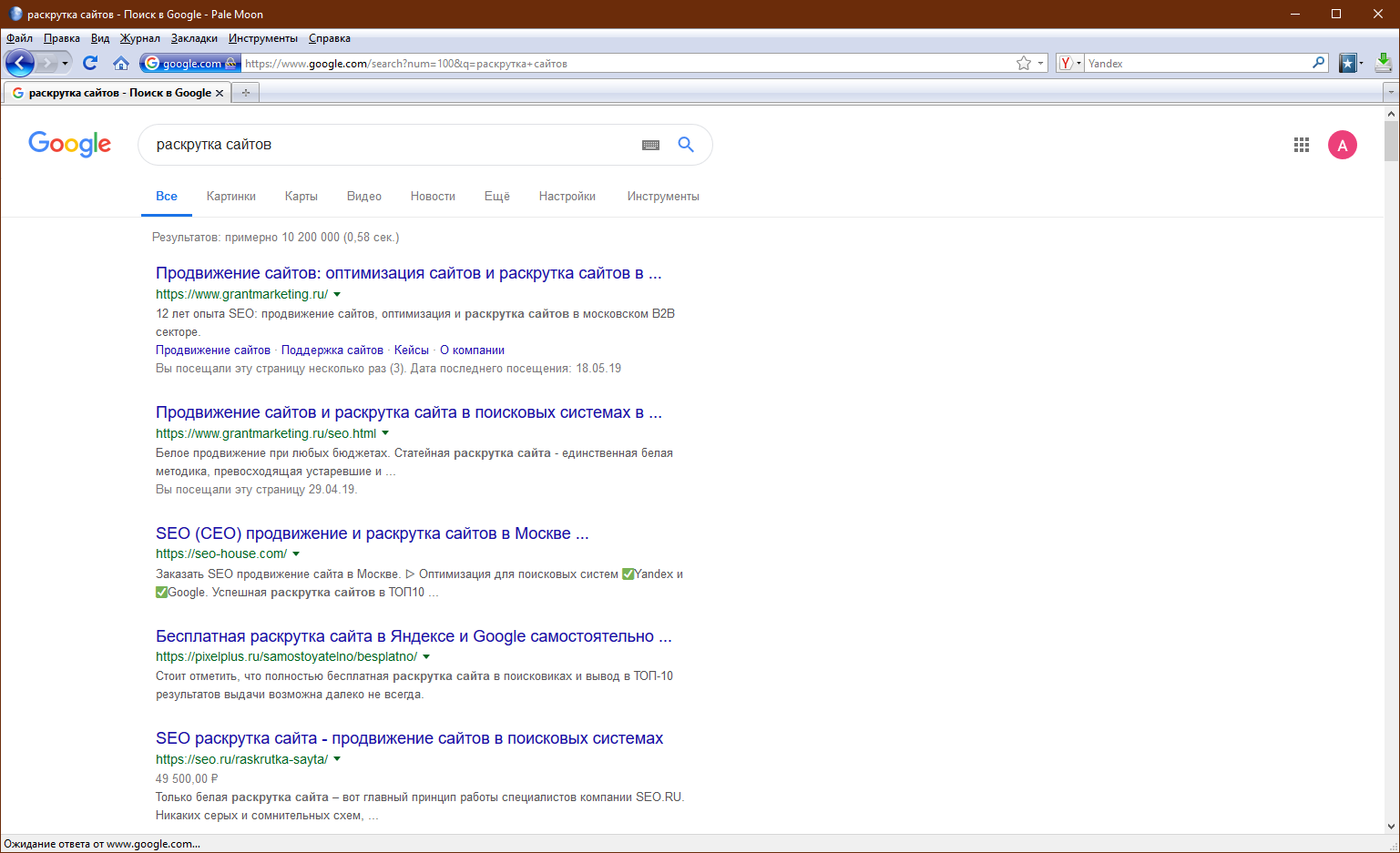Click the 'Результатов: примерно 10 200 000' stats text
Viewport: 1400px width, 853px height.
276,238
